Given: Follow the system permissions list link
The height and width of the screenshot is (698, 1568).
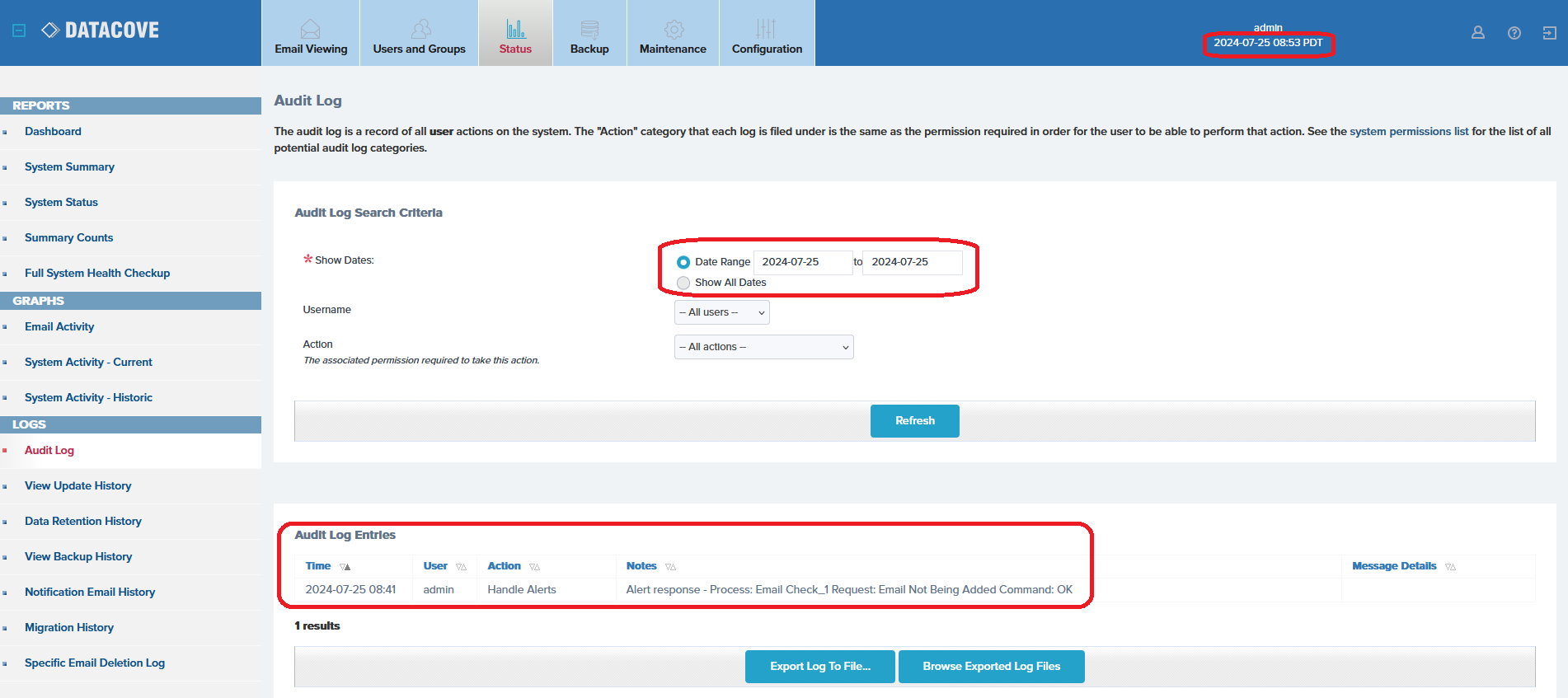Looking at the screenshot, I should tap(1408, 131).
